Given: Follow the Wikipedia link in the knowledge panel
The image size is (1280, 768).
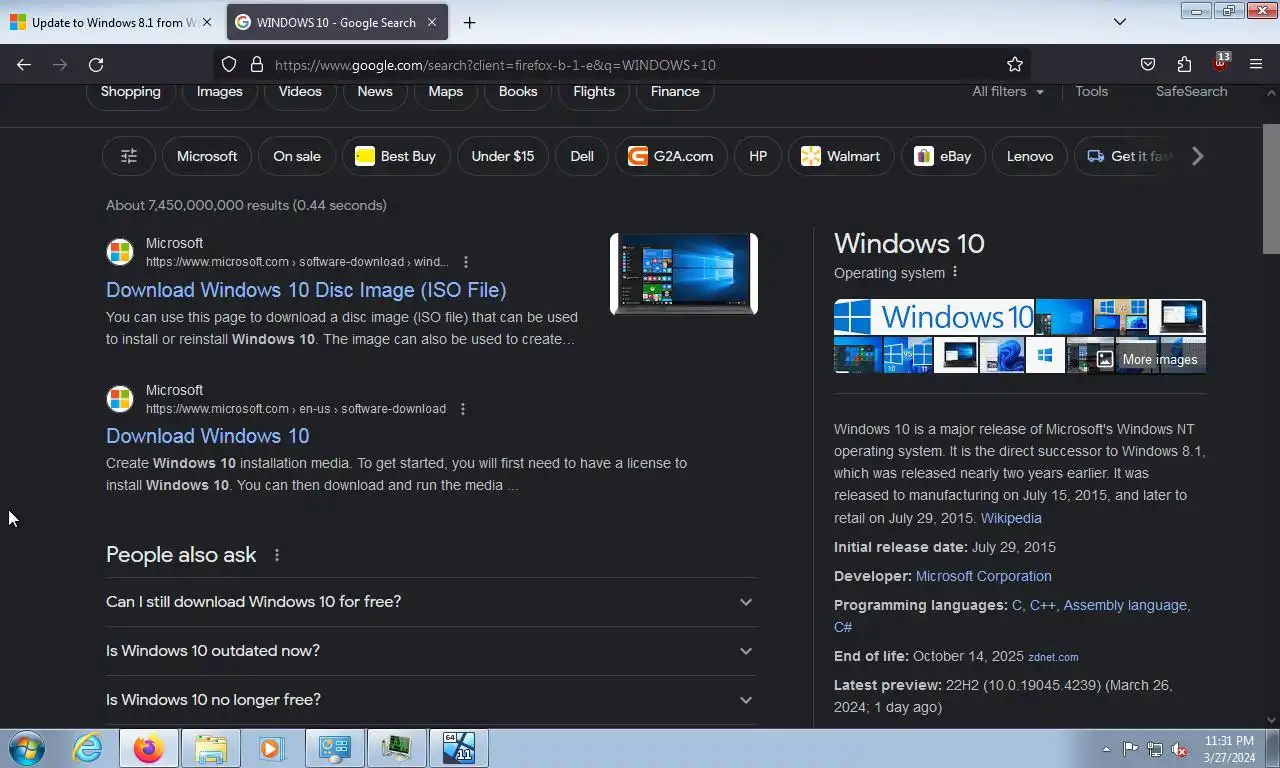Looking at the screenshot, I should (1011, 518).
